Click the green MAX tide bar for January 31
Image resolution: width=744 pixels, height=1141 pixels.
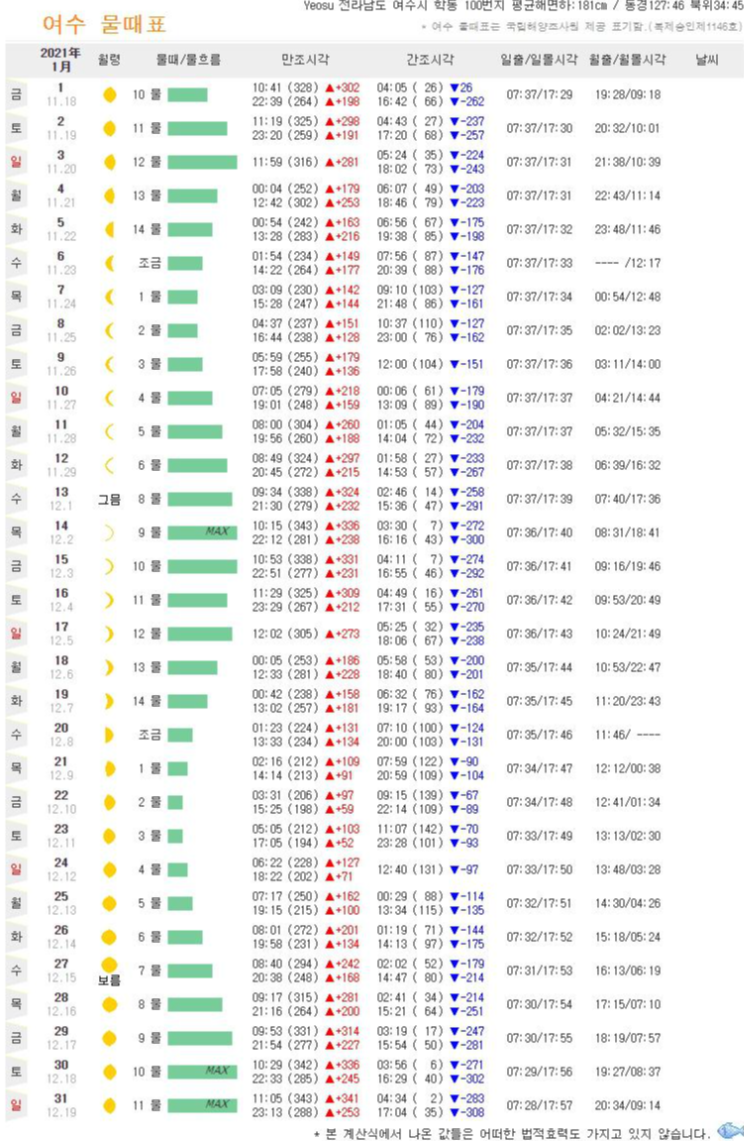(202, 1106)
